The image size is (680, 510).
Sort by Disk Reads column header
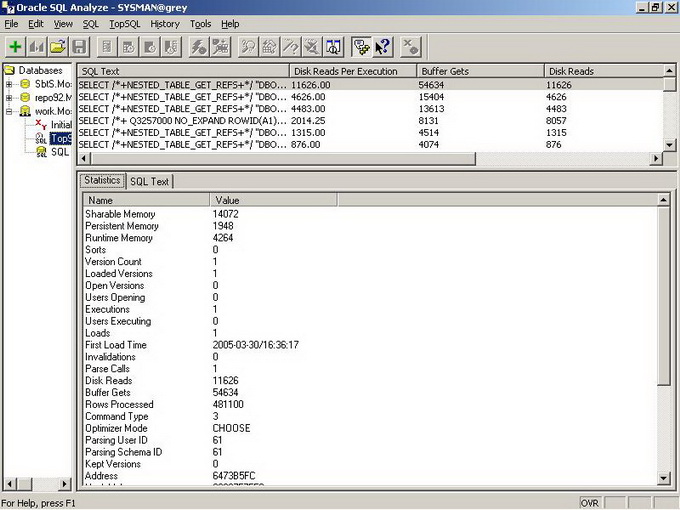point(604,71)
